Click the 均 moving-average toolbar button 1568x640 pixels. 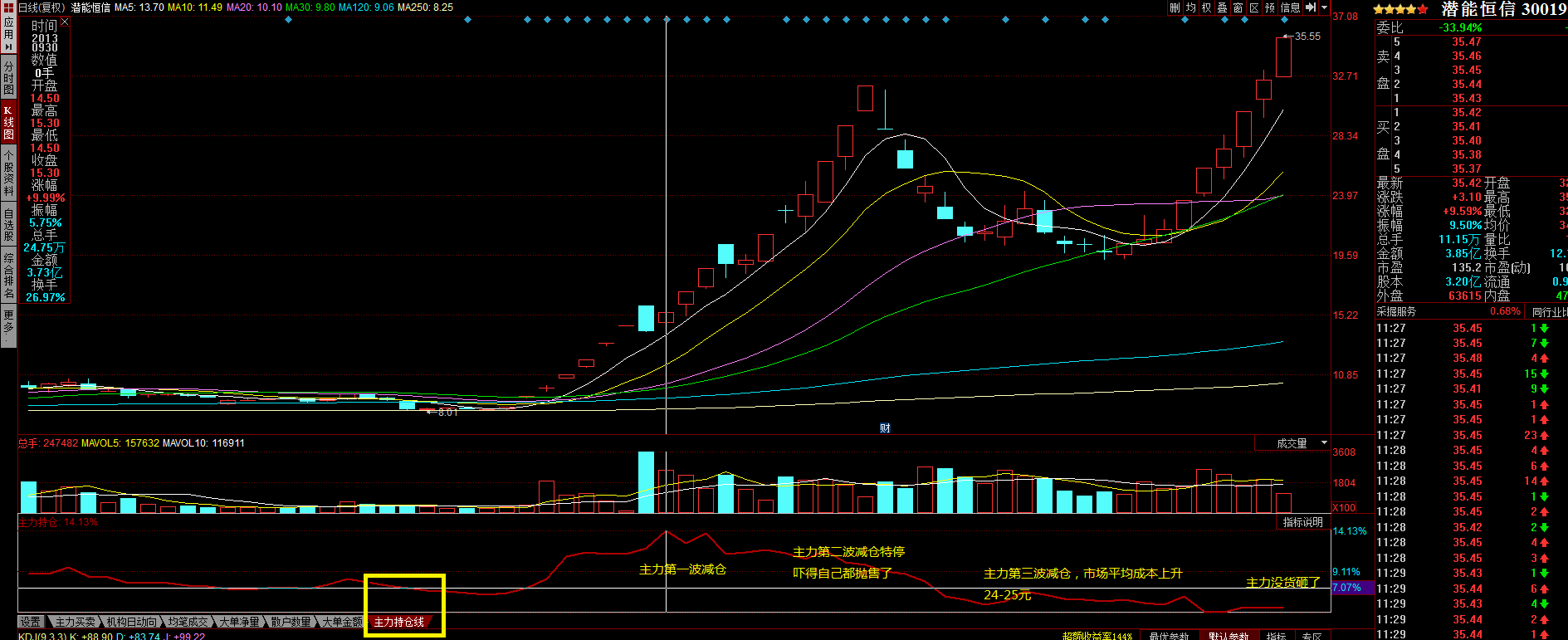tap(1190, 7)
